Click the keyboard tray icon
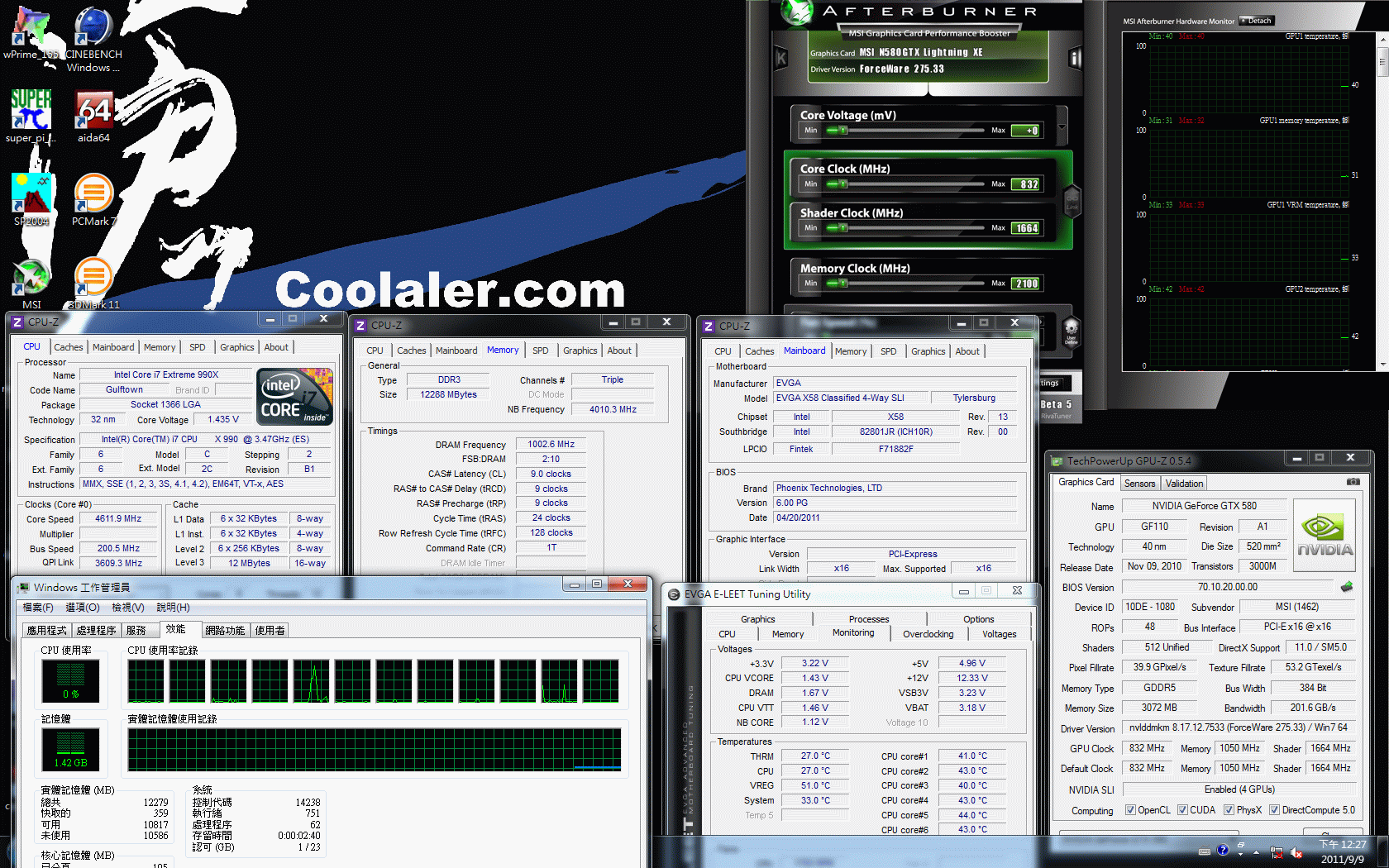The height and width of the screenshot is (868, 1389). (x=1204, y=851)
